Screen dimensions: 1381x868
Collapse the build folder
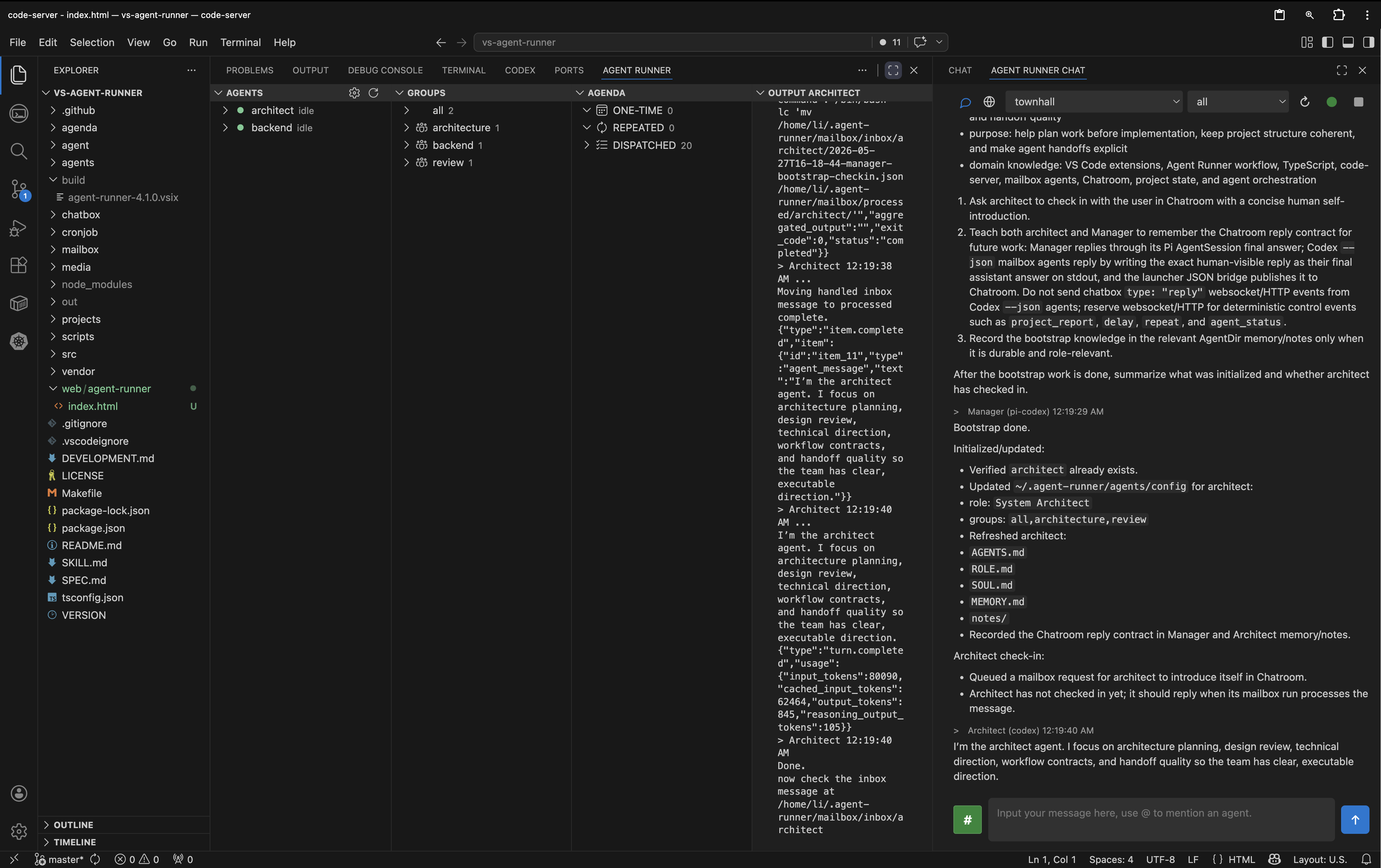click(x=53, y=180)
